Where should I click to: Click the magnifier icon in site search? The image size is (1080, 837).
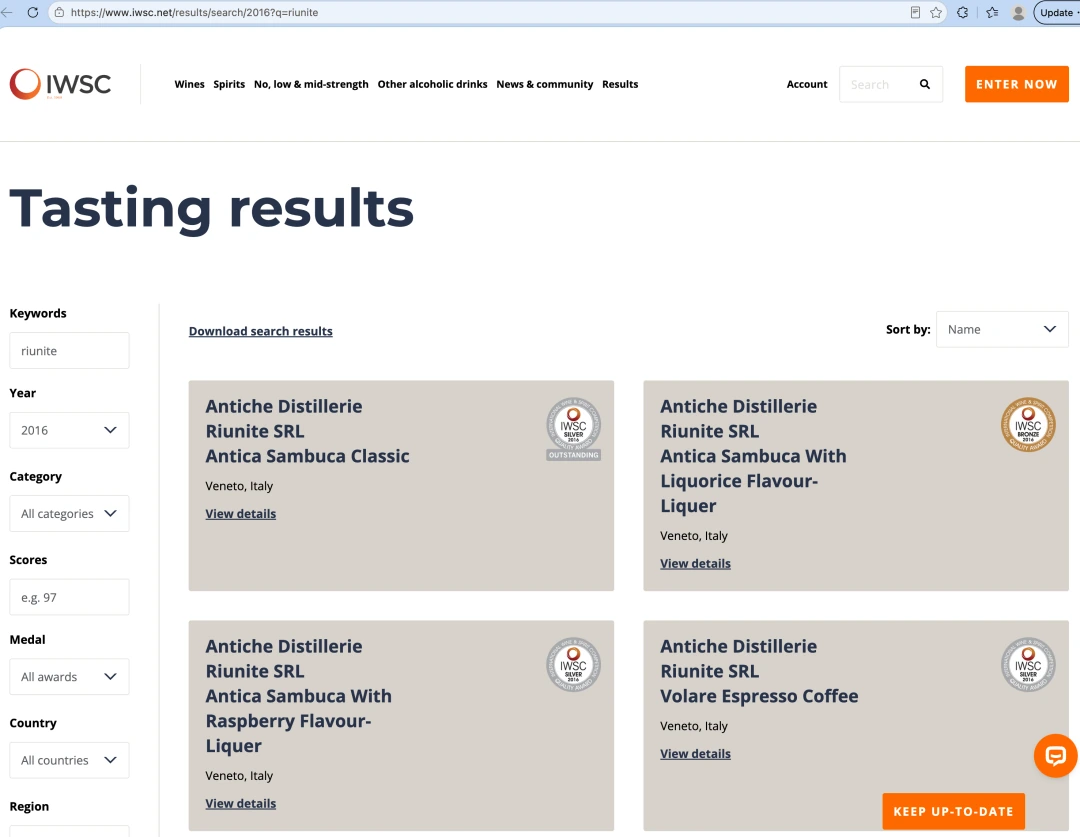925,84
